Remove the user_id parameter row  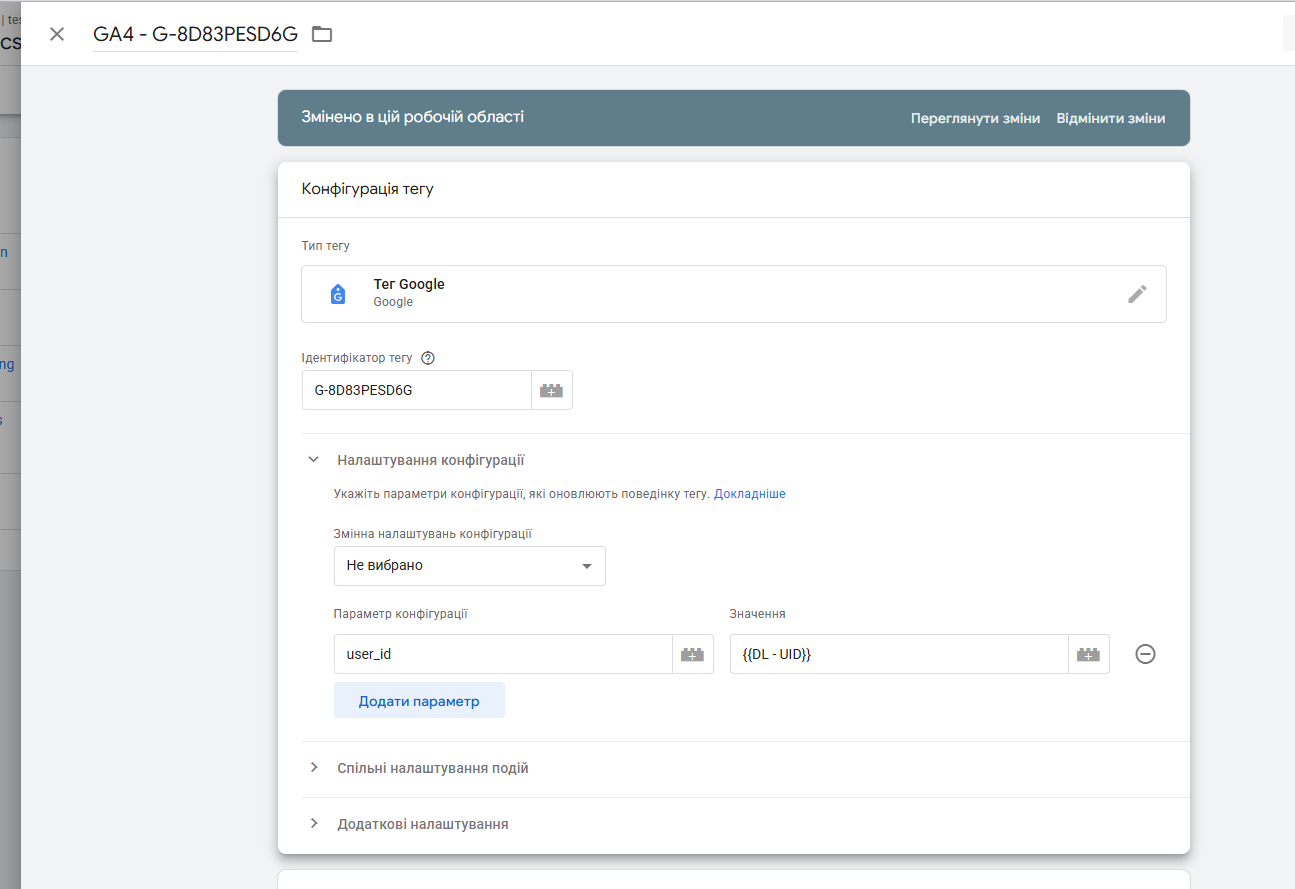[x=1146, y=654]
